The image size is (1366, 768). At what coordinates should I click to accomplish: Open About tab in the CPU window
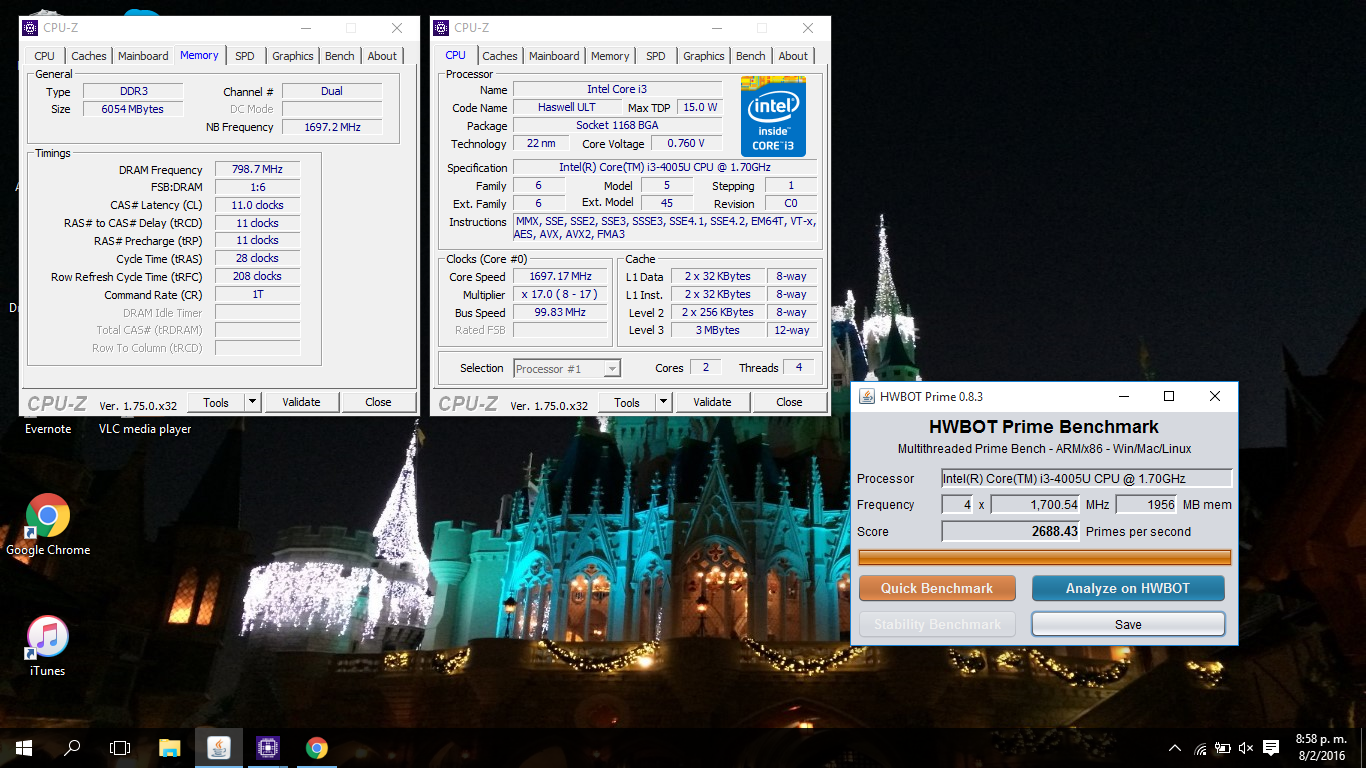(x=793, y=56)
